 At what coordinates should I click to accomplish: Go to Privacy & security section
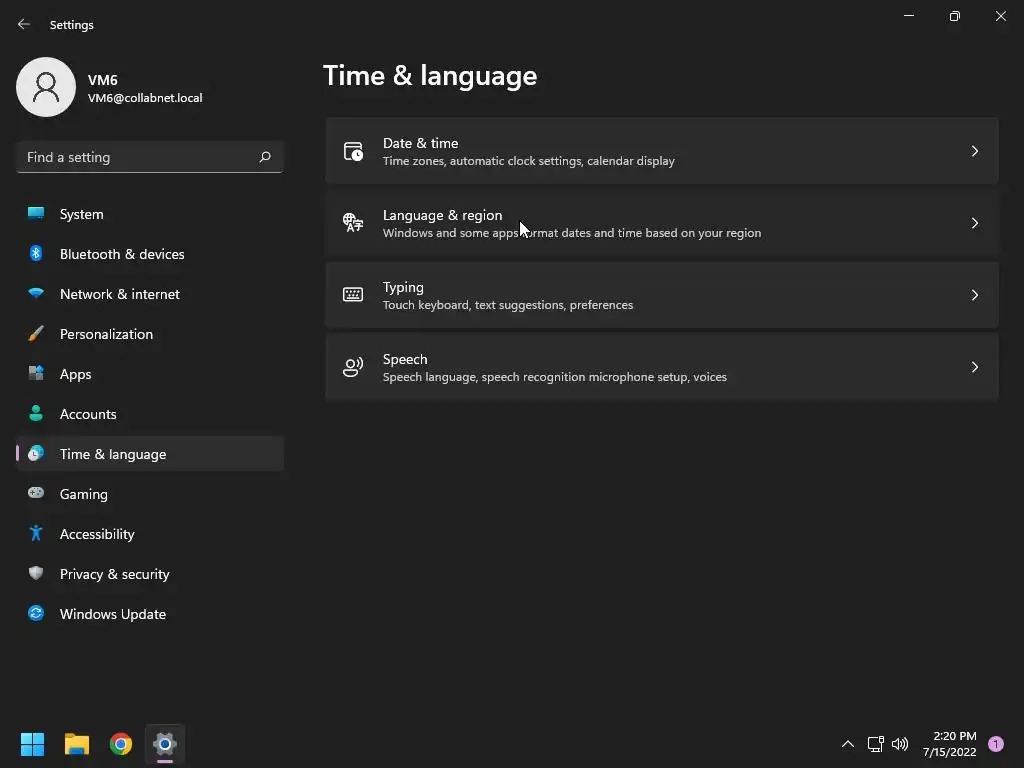[150, 574]
